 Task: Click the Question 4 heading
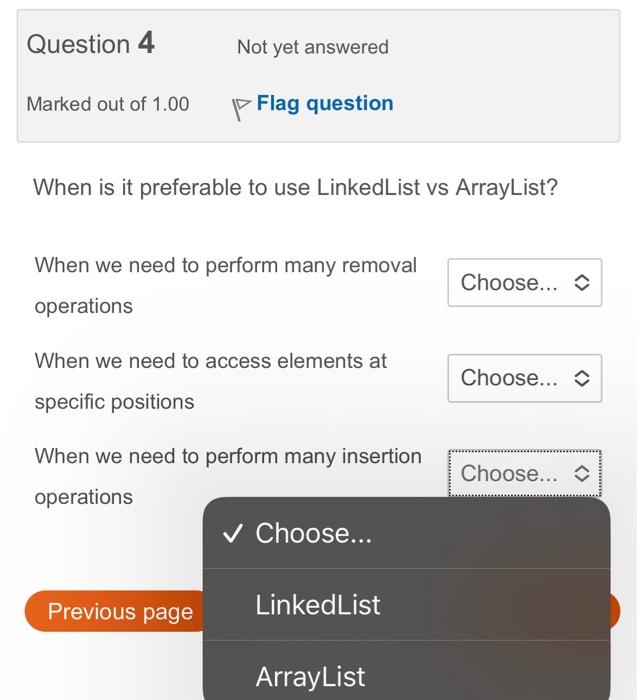[x=91, y=44]
